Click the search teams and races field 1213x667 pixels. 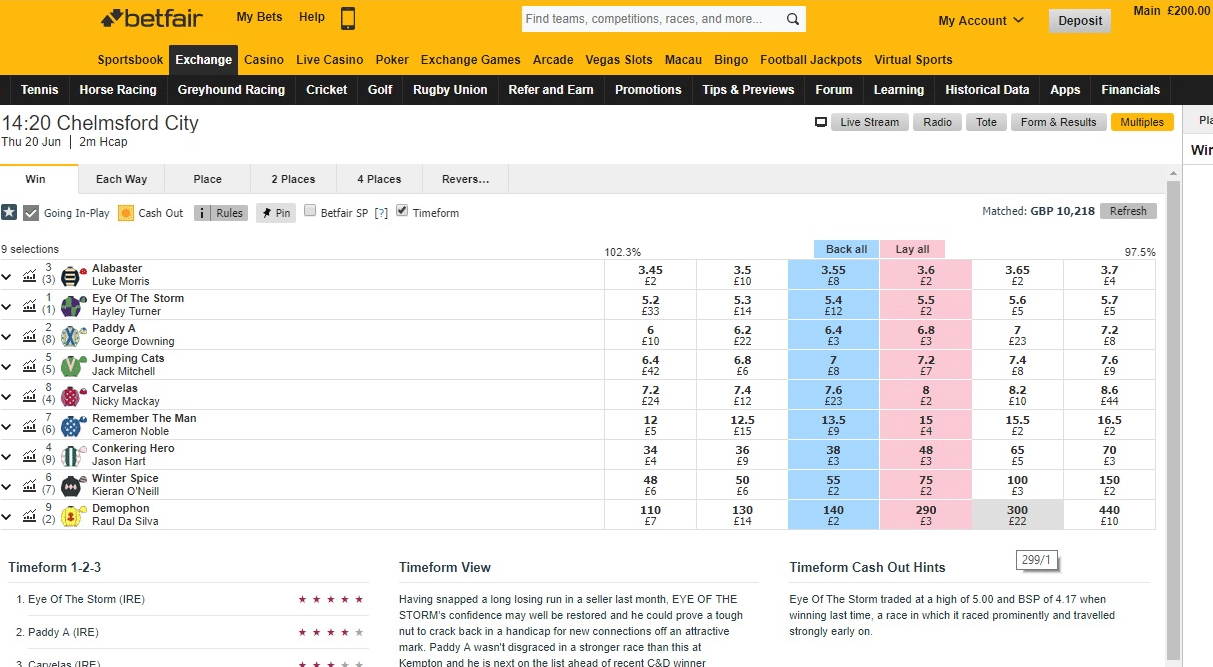[x=651, y=19]
